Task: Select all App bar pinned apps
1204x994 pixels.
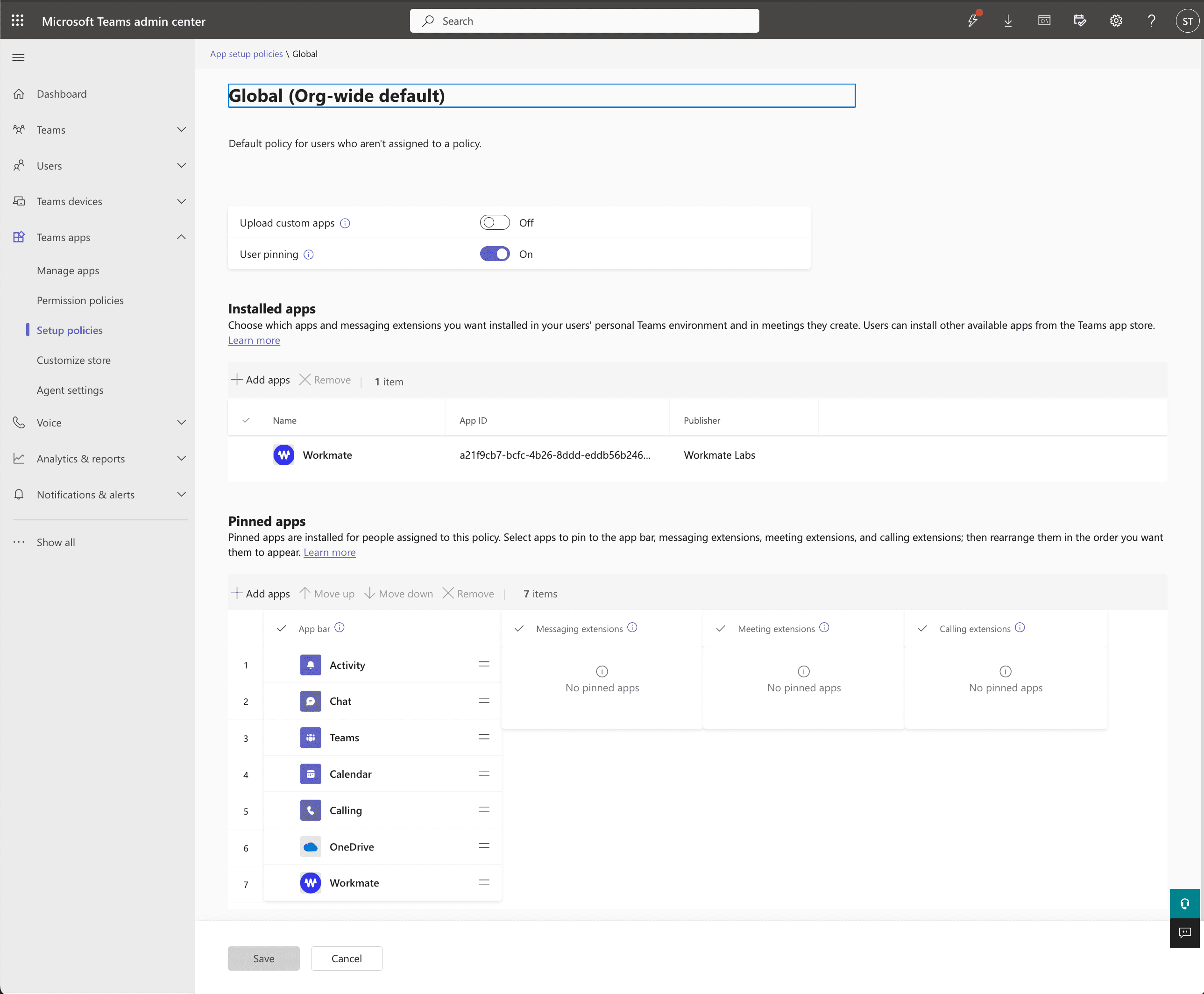Action: point(281,629)
